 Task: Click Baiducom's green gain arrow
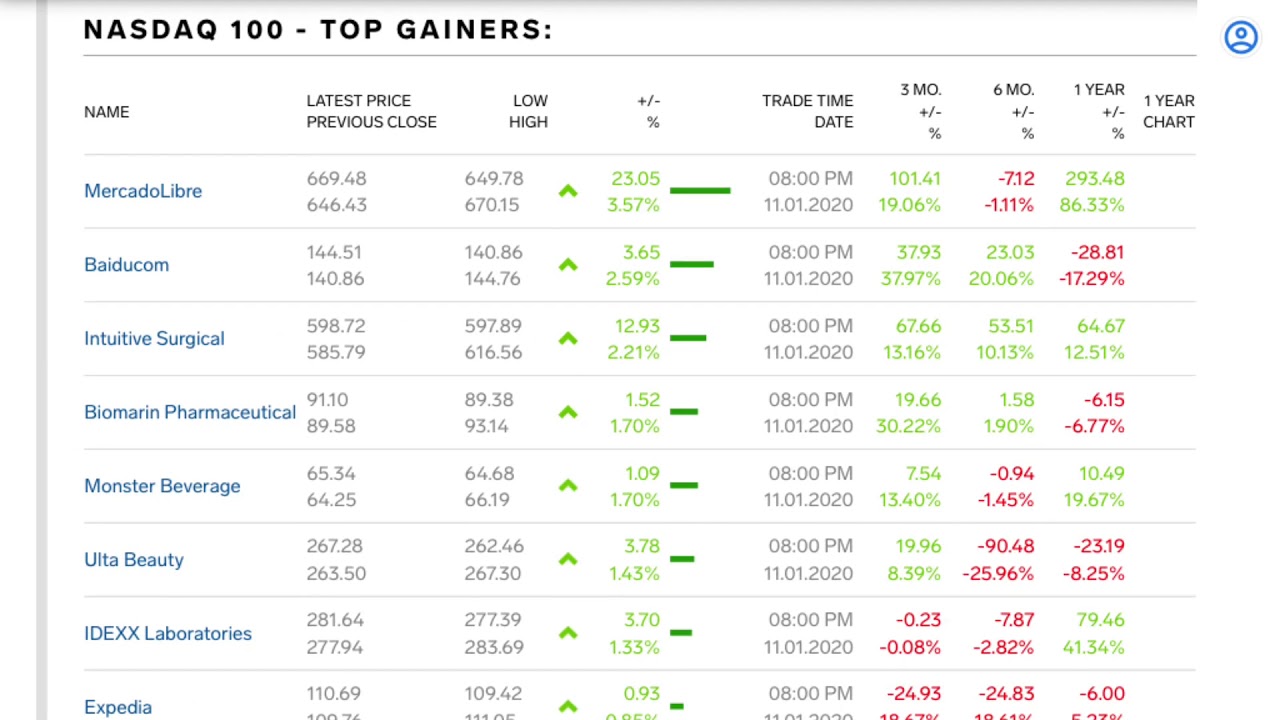568,265
